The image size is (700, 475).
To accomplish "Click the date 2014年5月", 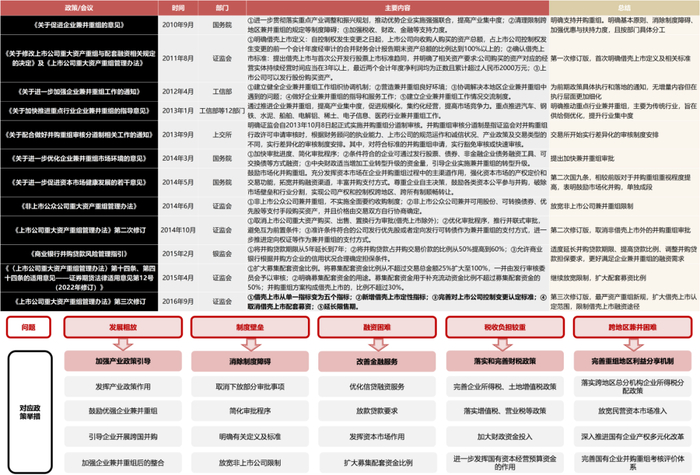I will (178, 182).
